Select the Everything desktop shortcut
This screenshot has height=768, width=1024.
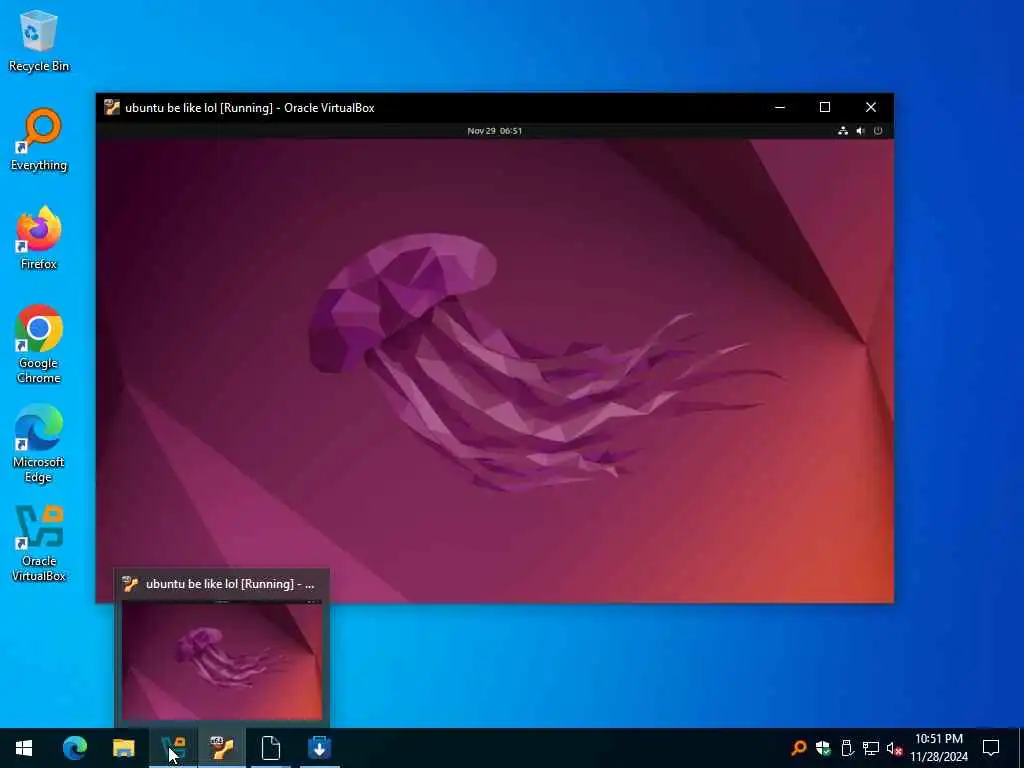tap(39, 139)
